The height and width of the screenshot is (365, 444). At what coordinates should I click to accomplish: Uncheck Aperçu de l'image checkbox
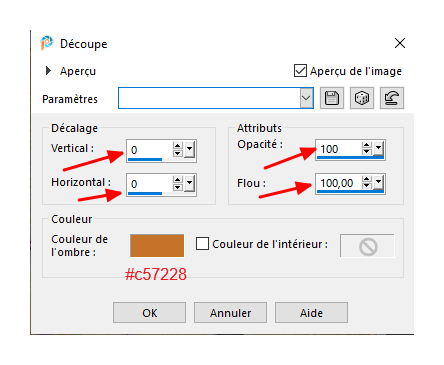(x=300, y=71)
